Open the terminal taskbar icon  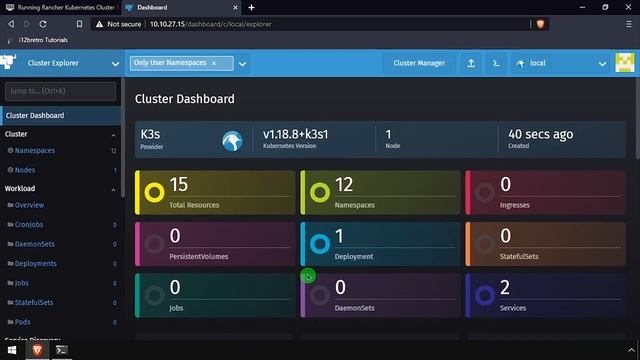coord(62,350)
